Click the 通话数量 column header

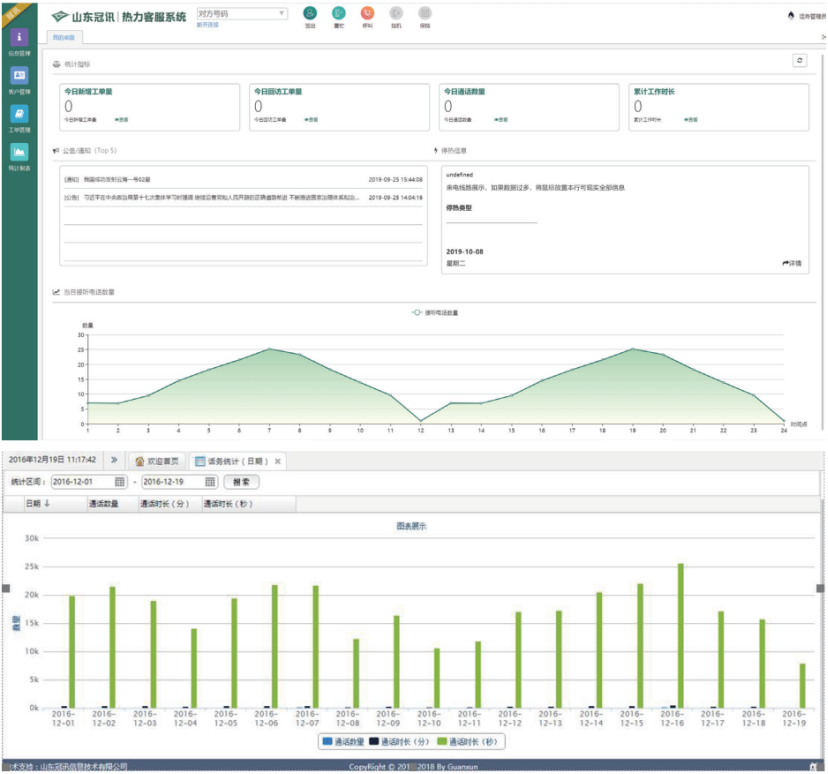[112, 504]
